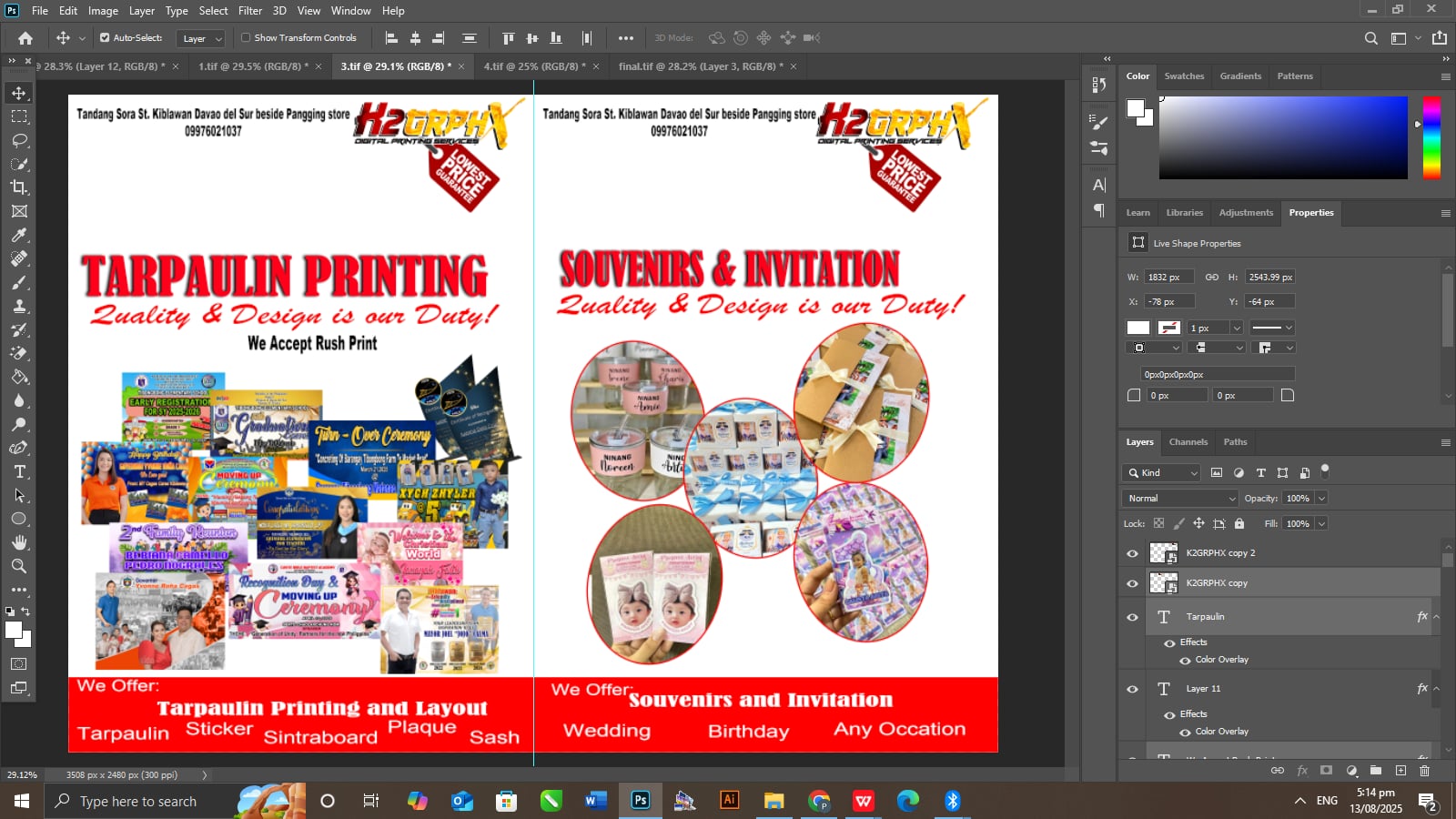Select the Horizontal Type tool

19,471
